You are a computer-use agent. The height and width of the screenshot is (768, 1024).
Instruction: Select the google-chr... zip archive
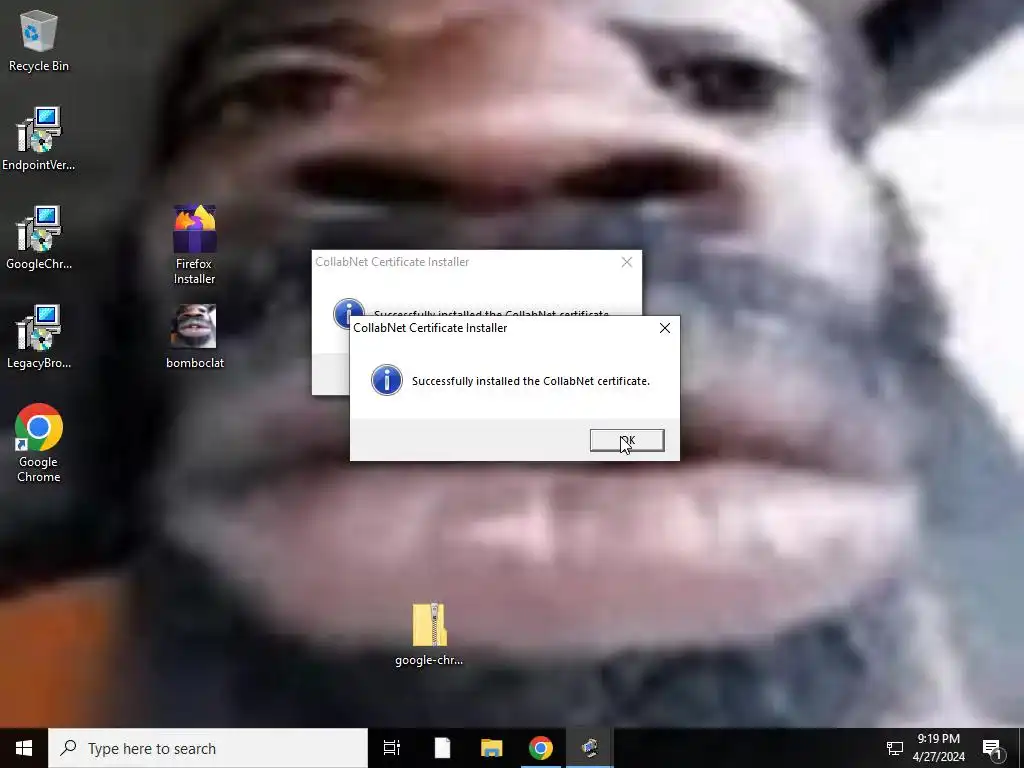click(429, 634)
